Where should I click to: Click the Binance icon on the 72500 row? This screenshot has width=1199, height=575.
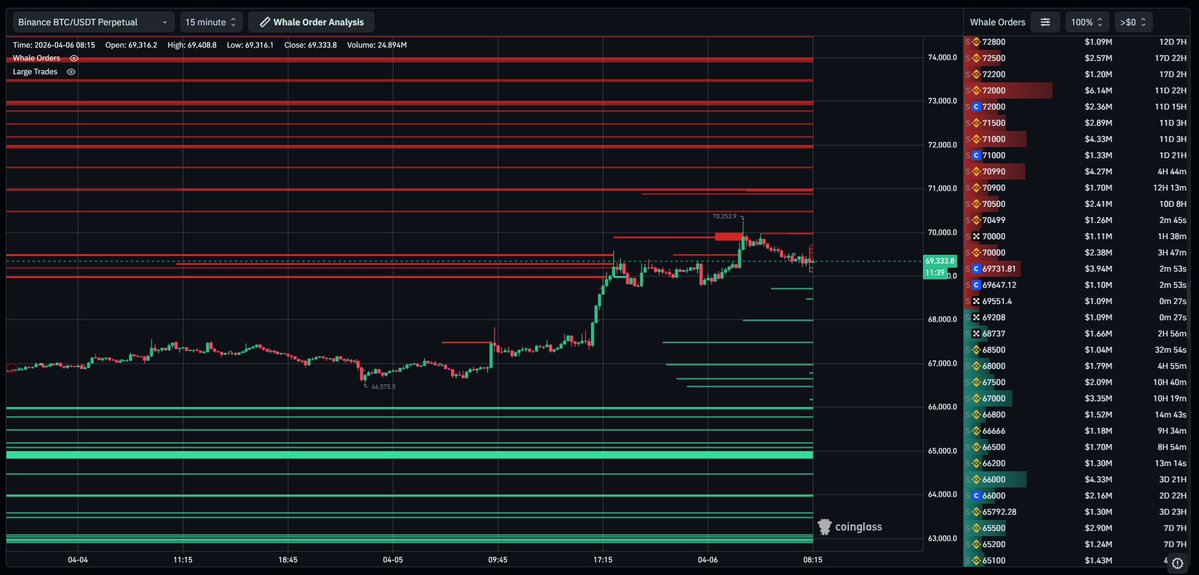tap(975, 58)
